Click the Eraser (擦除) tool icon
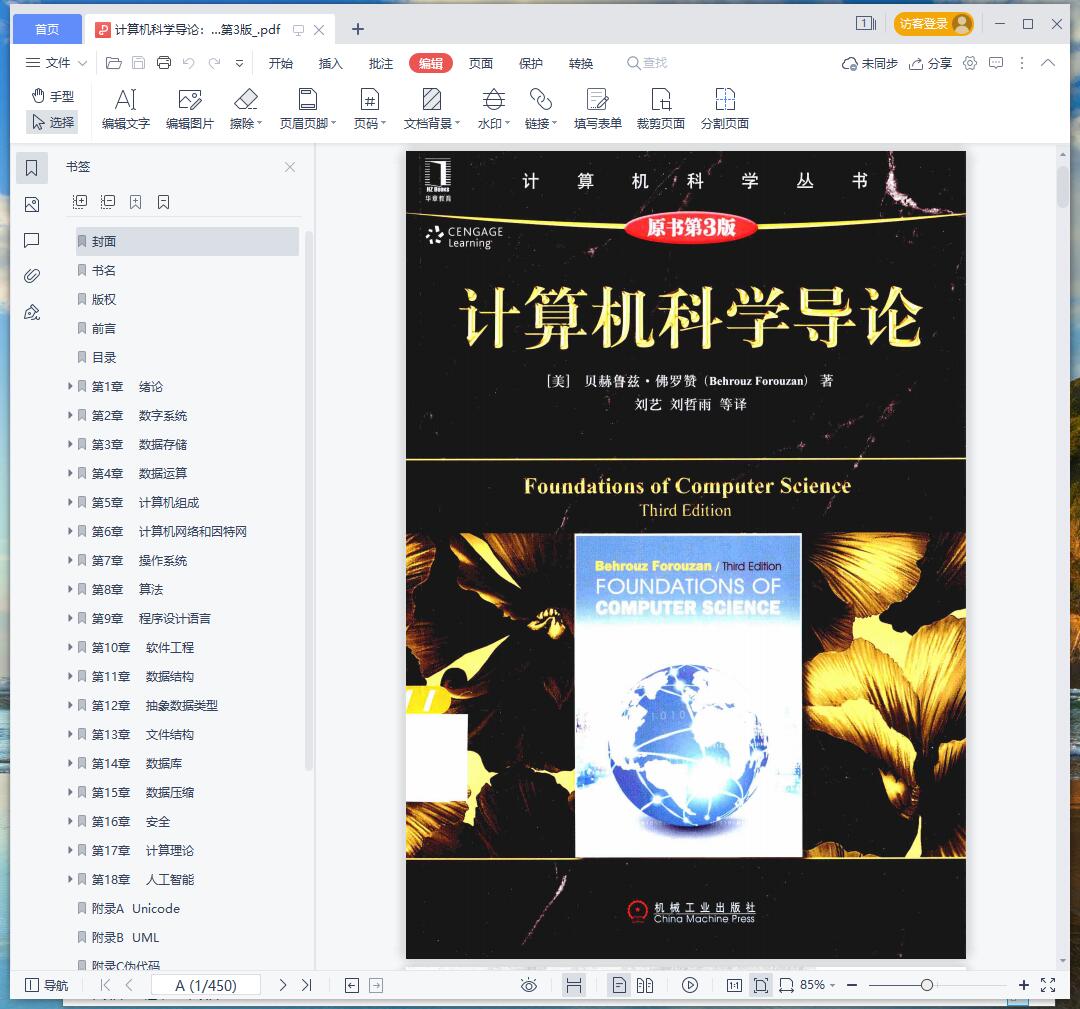Viewport: 1080px width, 1009px height. click(245, 100)
